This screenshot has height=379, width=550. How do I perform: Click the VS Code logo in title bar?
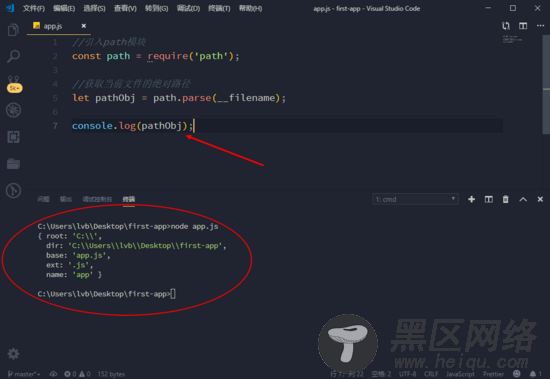tap(10, 8)
